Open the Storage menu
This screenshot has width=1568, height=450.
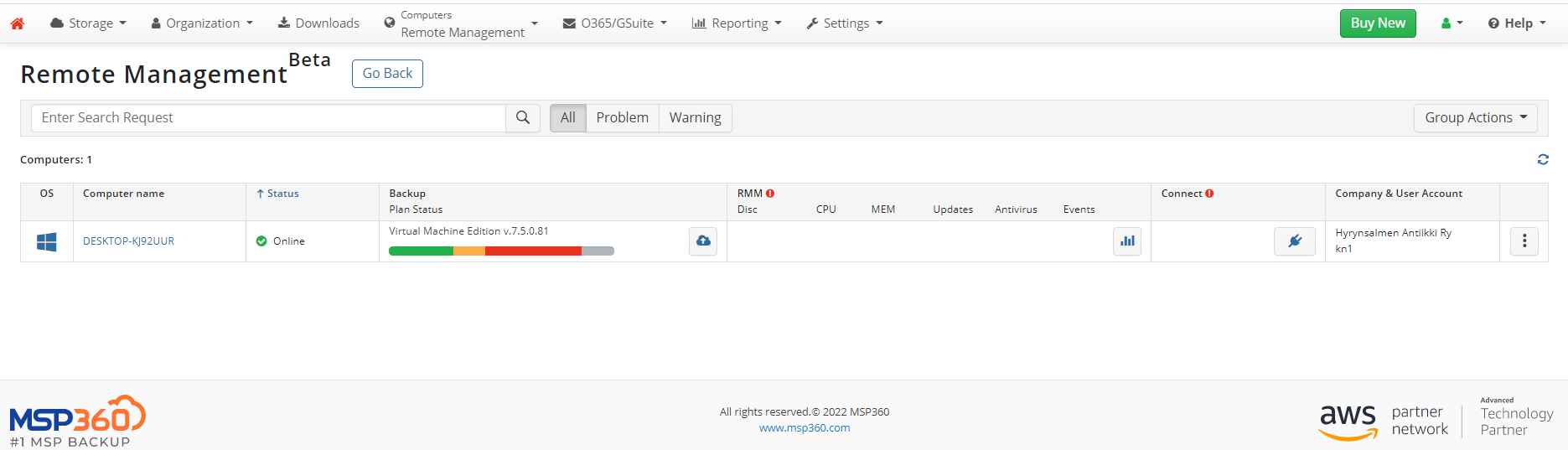pyautogui.click(x=88, y=23)
